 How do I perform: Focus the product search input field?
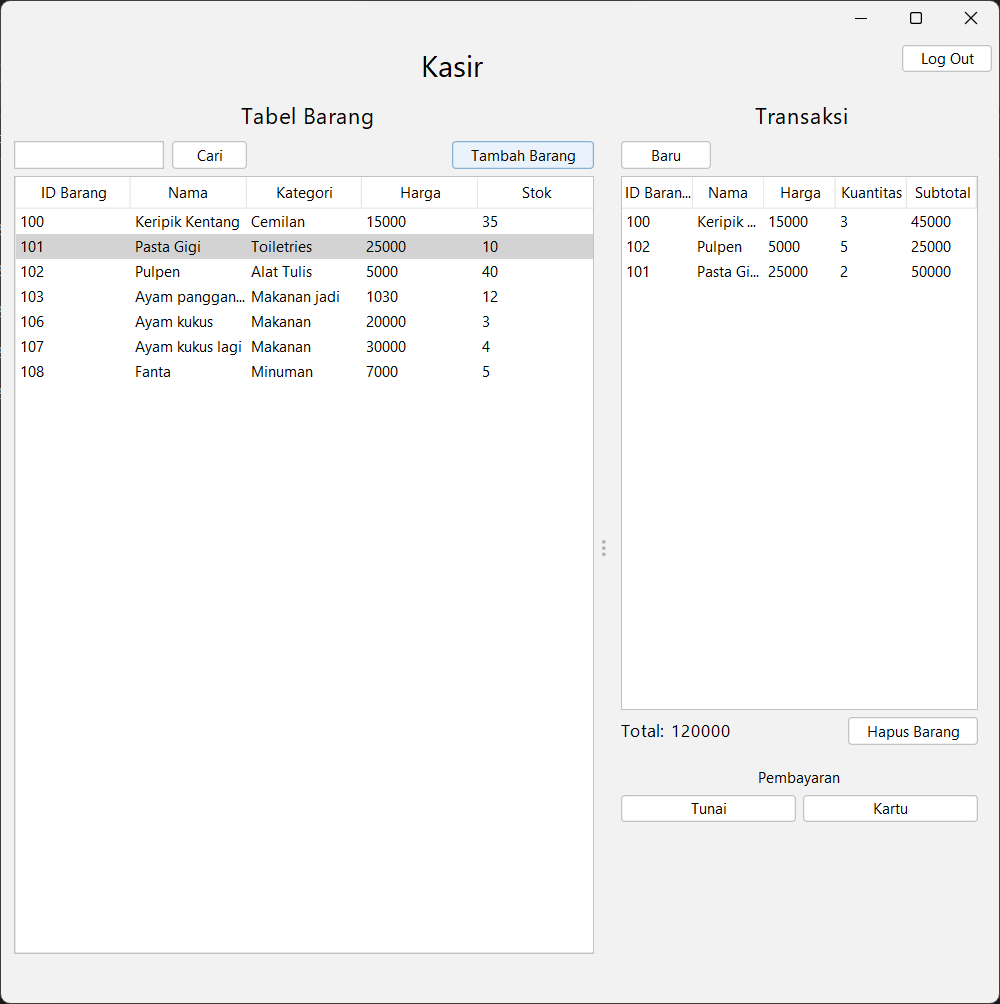coord(89,155)
